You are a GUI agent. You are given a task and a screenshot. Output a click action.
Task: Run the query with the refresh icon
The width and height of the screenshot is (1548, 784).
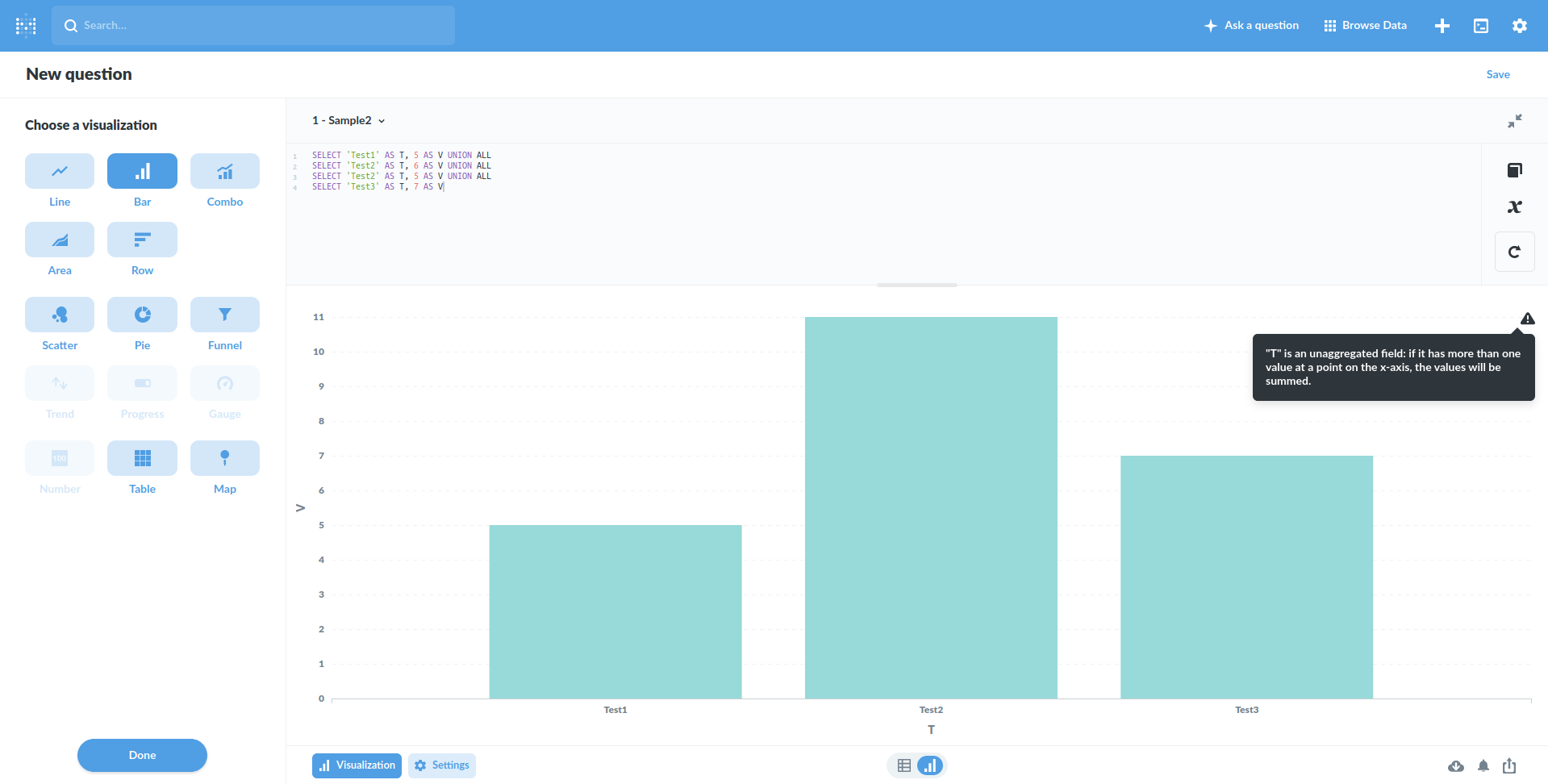coord(1514,251)
